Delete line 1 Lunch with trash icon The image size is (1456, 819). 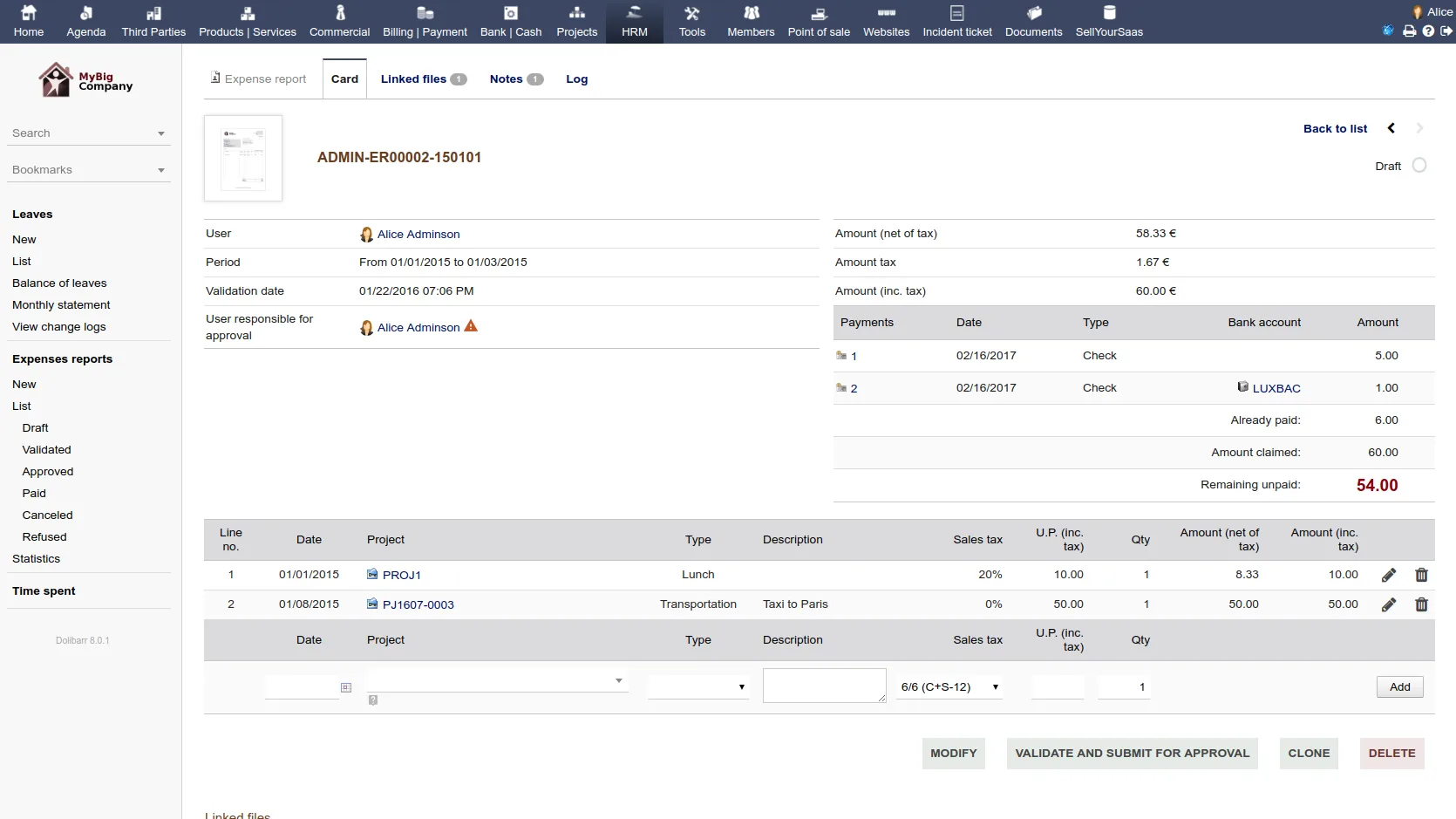click(x=1422, y=575)
